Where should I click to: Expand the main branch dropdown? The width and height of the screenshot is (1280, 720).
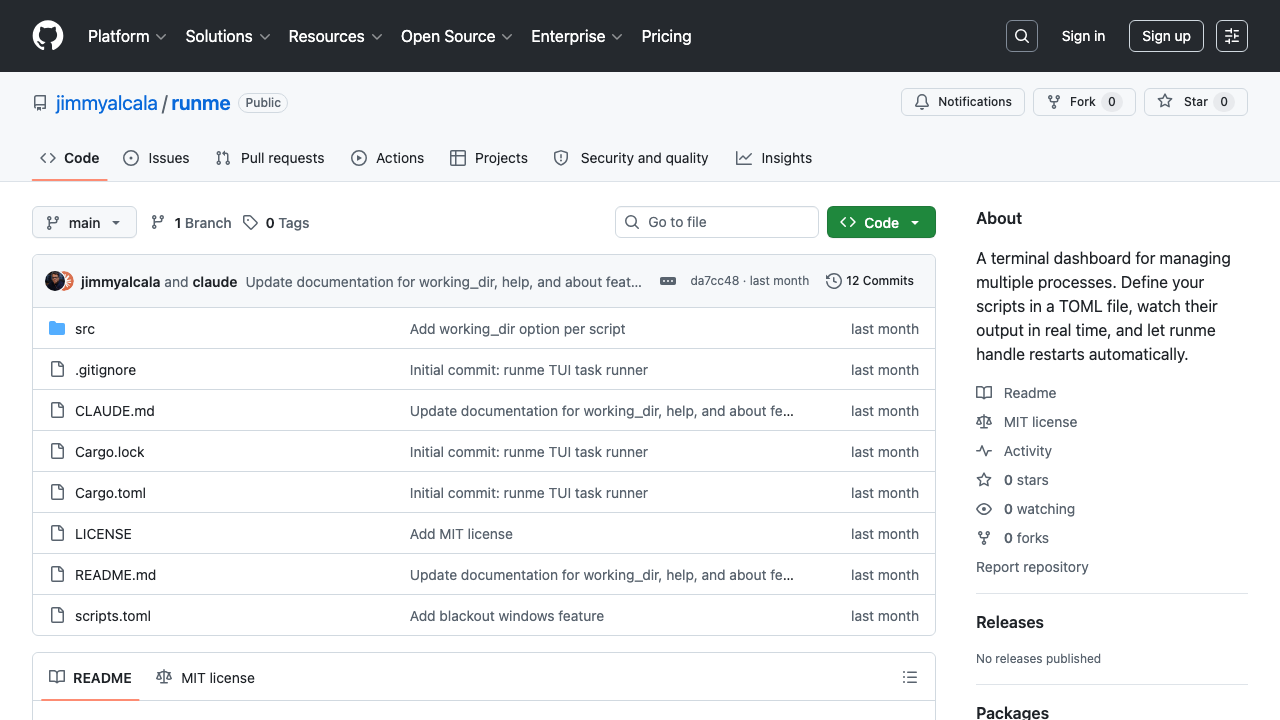point(84,222)
